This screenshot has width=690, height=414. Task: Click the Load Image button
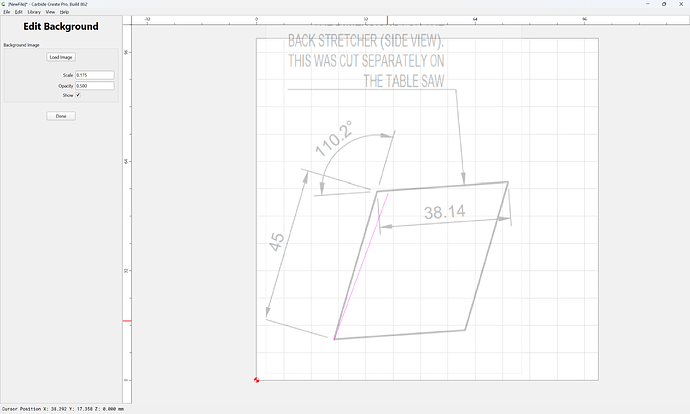point(61,57)
